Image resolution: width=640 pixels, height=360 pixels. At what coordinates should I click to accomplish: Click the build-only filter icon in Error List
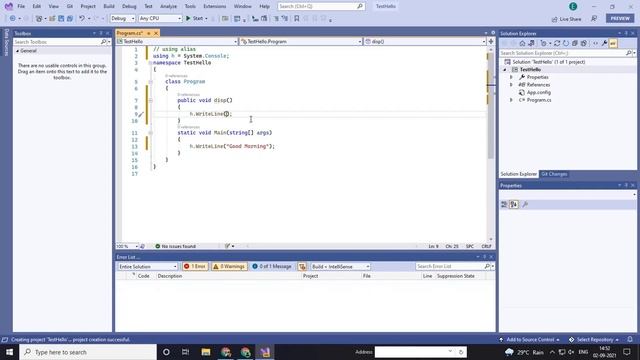[302, 267]
